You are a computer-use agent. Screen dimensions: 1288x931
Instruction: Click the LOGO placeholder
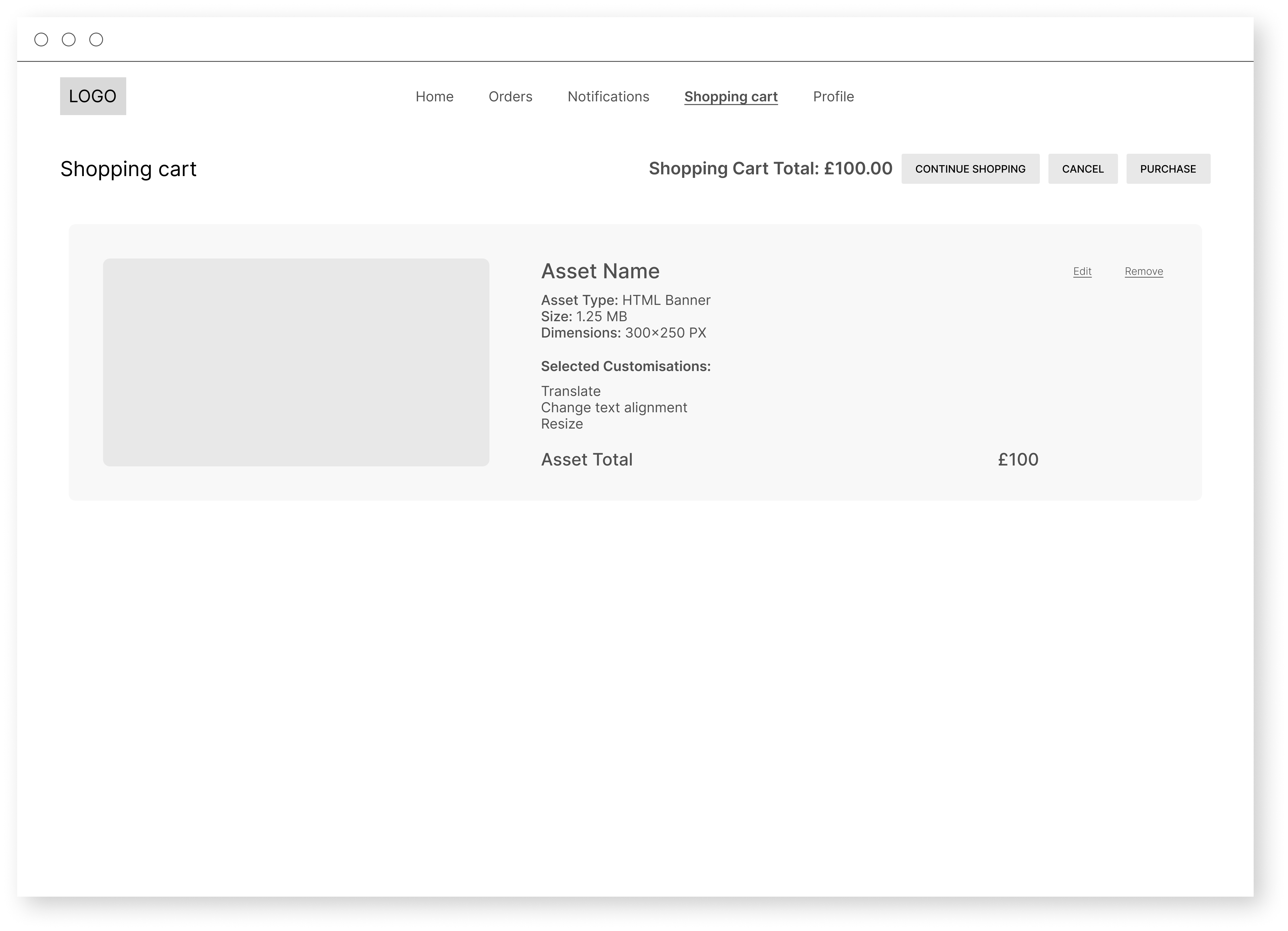pyautogui.click(x=92, y=96)
